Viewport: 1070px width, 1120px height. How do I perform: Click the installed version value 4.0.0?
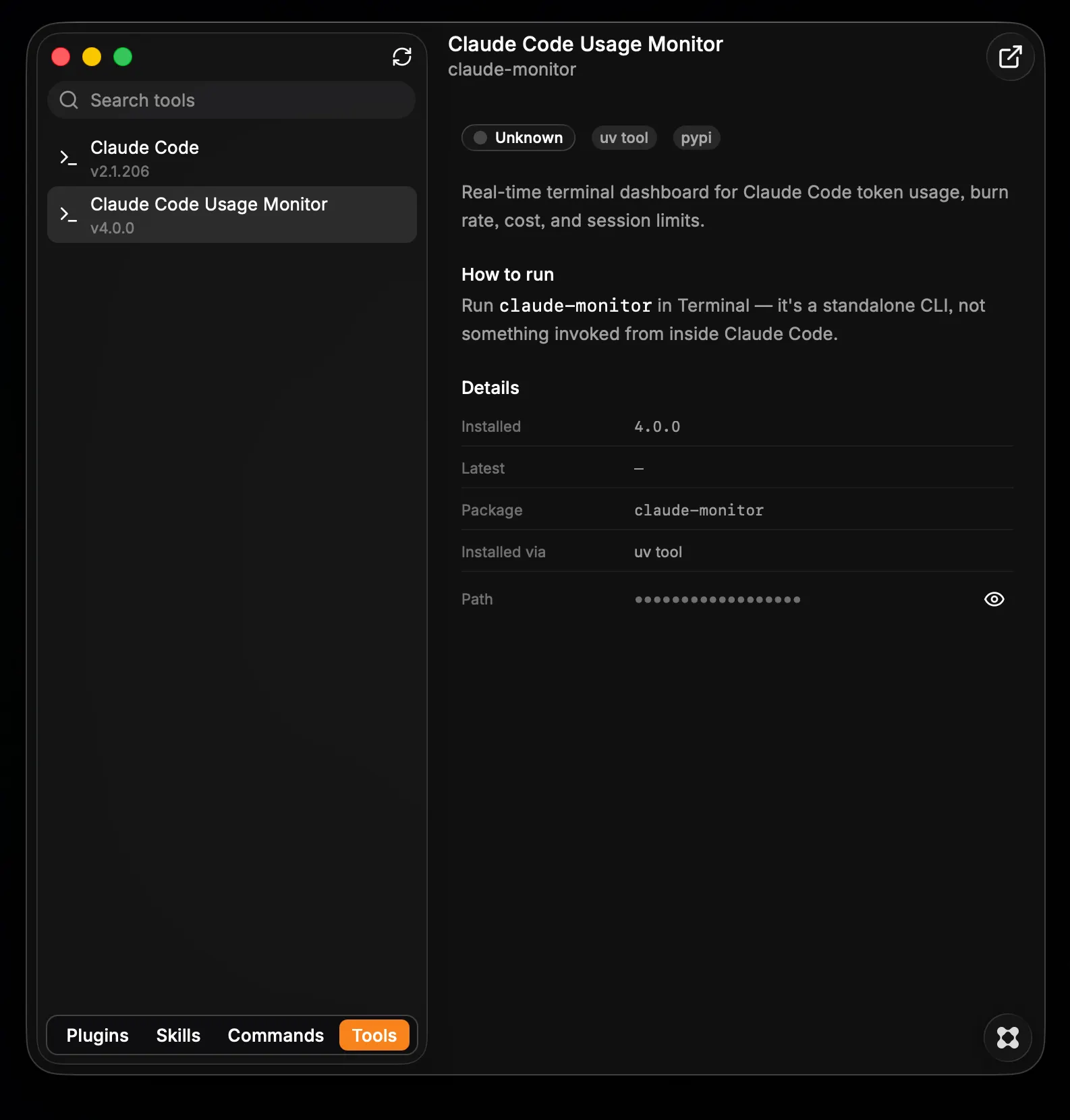pos(657,426)
